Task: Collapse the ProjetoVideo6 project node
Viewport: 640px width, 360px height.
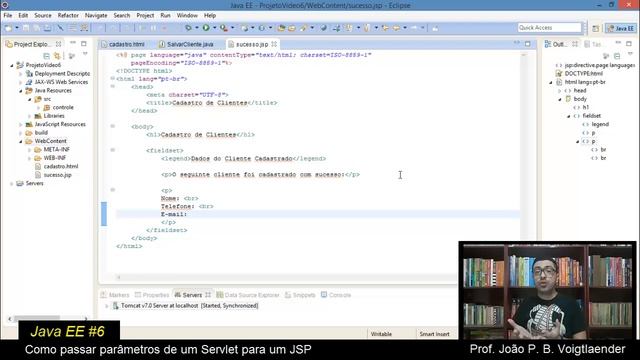Action: click(x=12, y=65)
